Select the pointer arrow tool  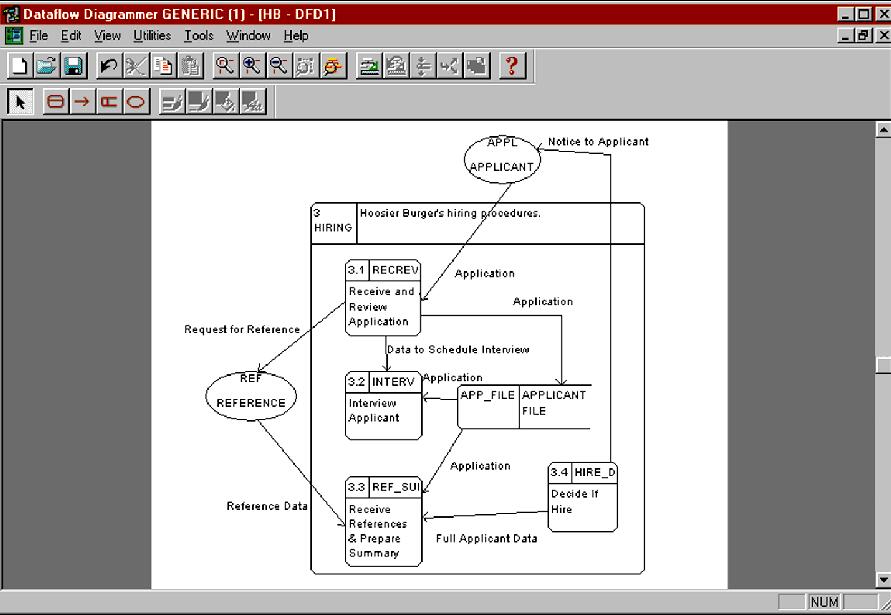[x=20, y=102]
